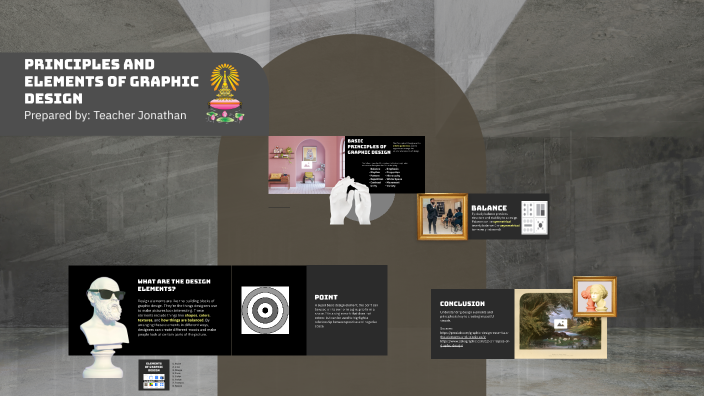
Task: Click the second source link in Conclusion
Action: coord(475,343)
